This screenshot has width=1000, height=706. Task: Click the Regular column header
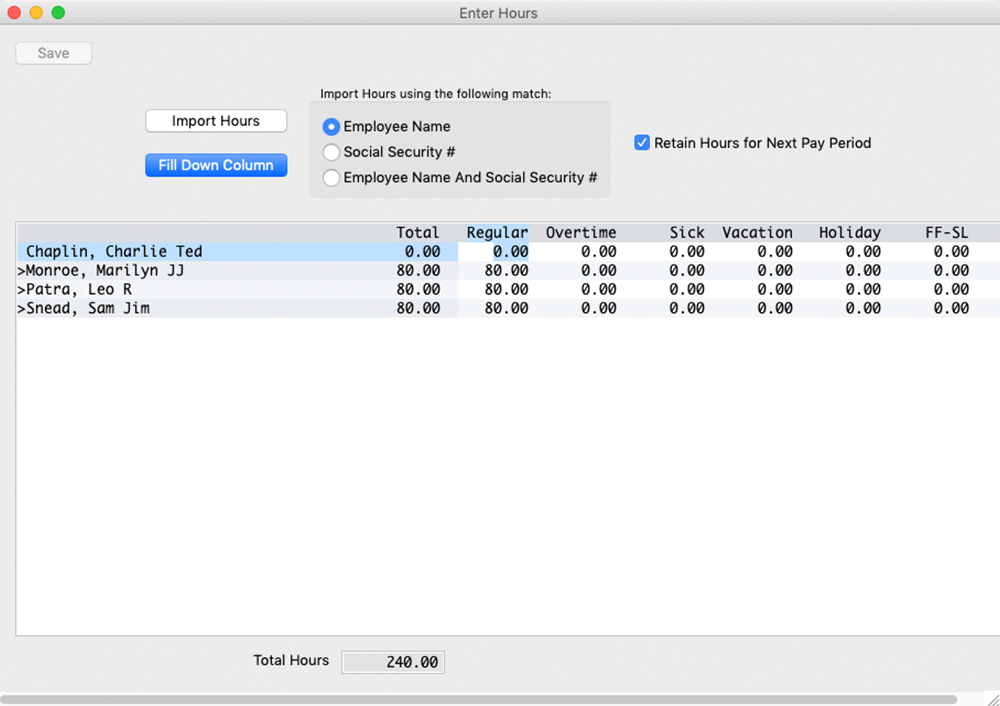click(x=497, y=232)
